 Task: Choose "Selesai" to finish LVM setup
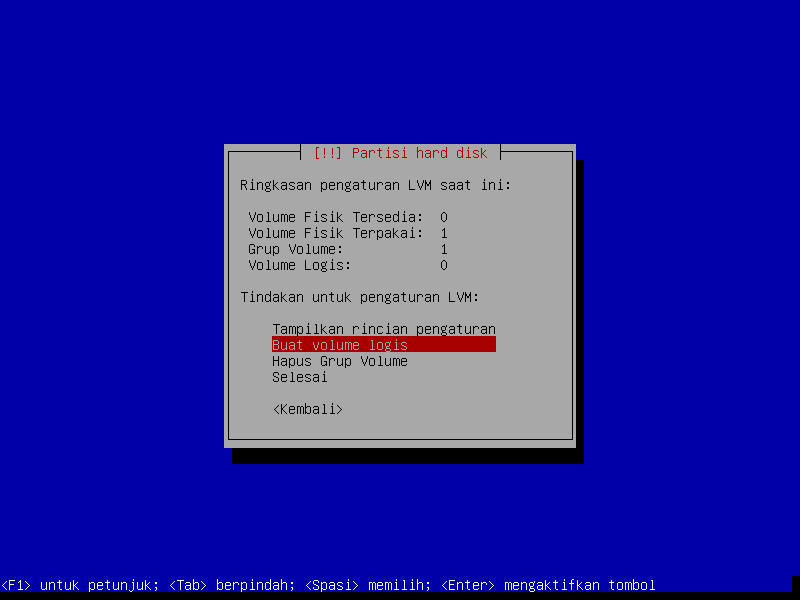pyautogui.click(x=299, y=377)
